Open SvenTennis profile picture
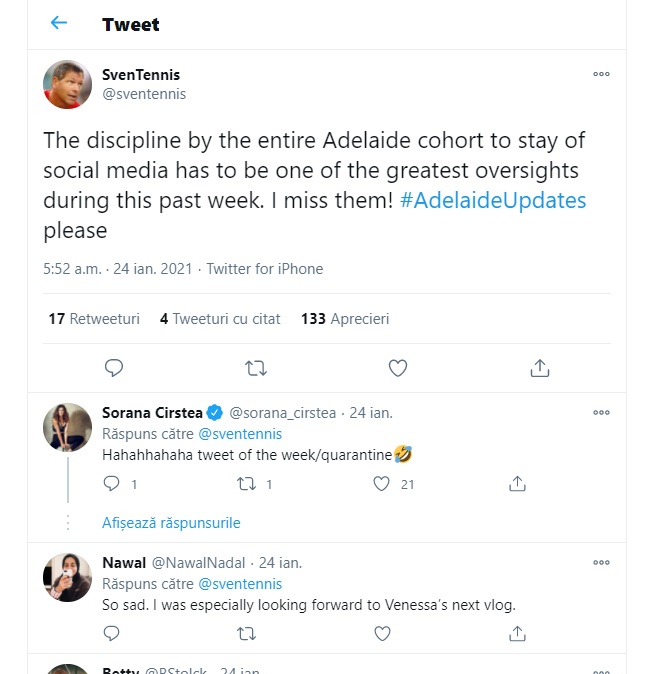This screenshot has width=654, height=674. pos(68,84)
